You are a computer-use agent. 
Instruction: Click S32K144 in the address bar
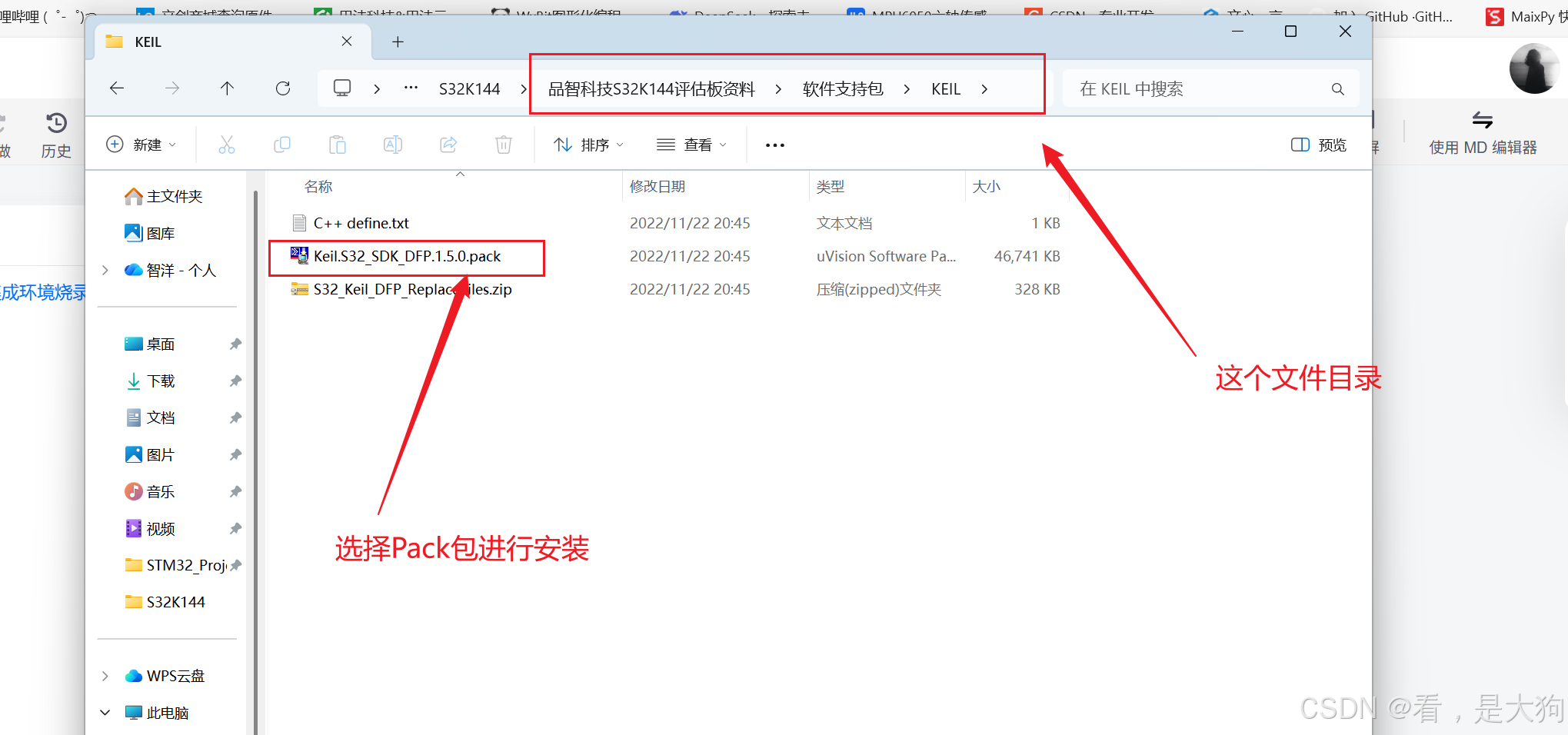[x=469, y=89]
